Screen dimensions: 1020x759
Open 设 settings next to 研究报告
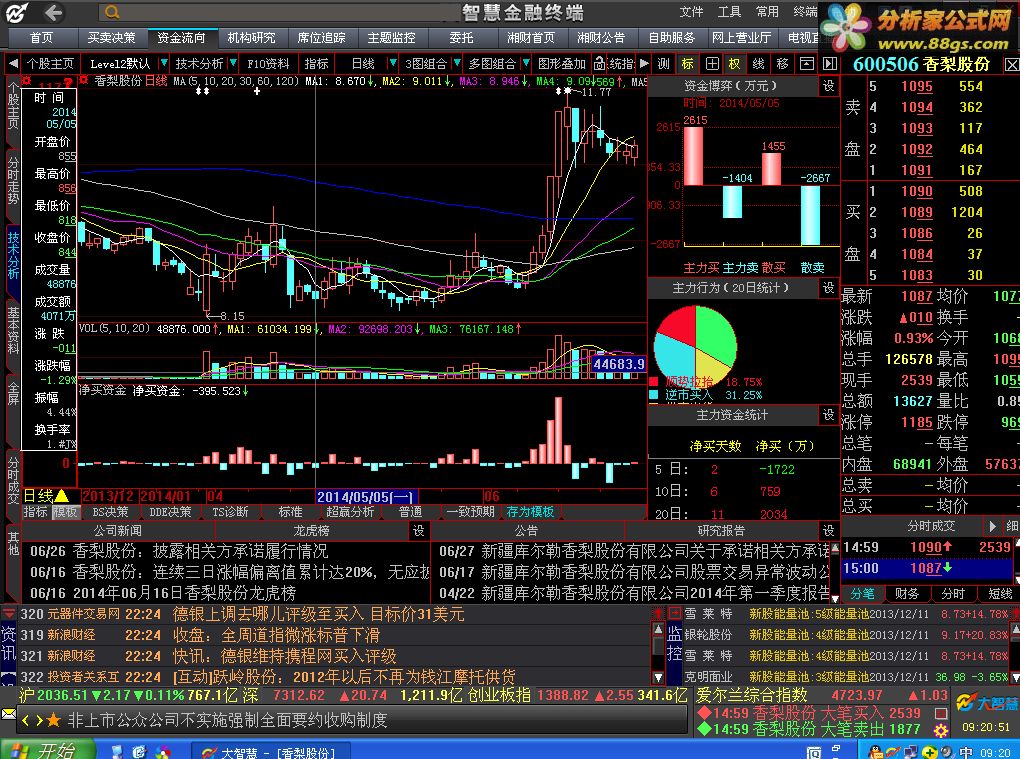829,531
